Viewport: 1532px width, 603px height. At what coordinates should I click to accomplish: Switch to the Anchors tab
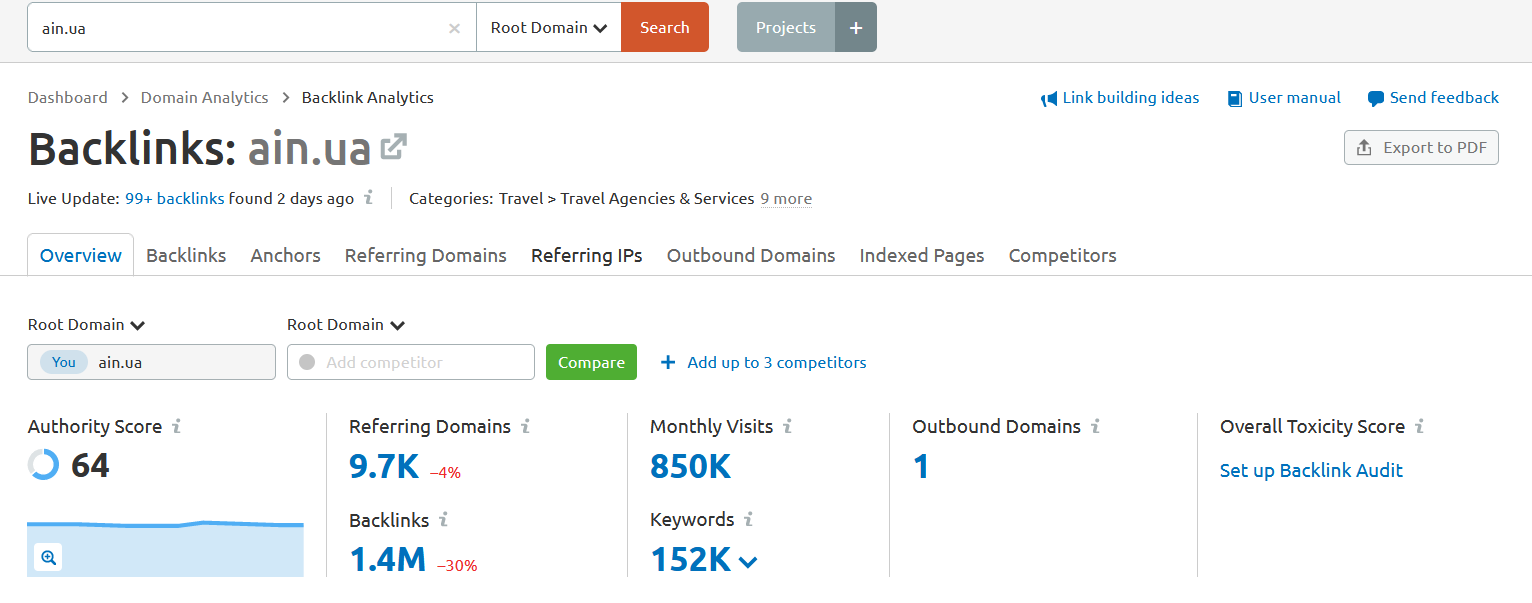[x=285, y=255]
